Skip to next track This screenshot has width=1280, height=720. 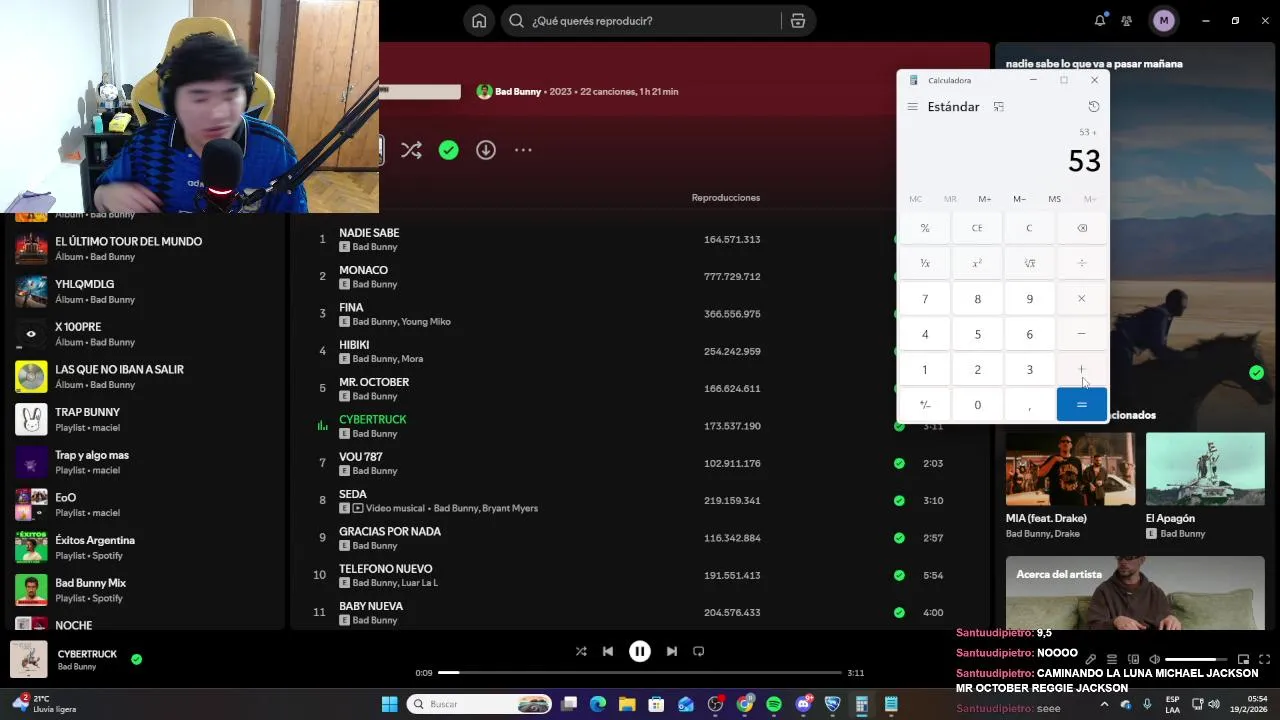[671, 651]
